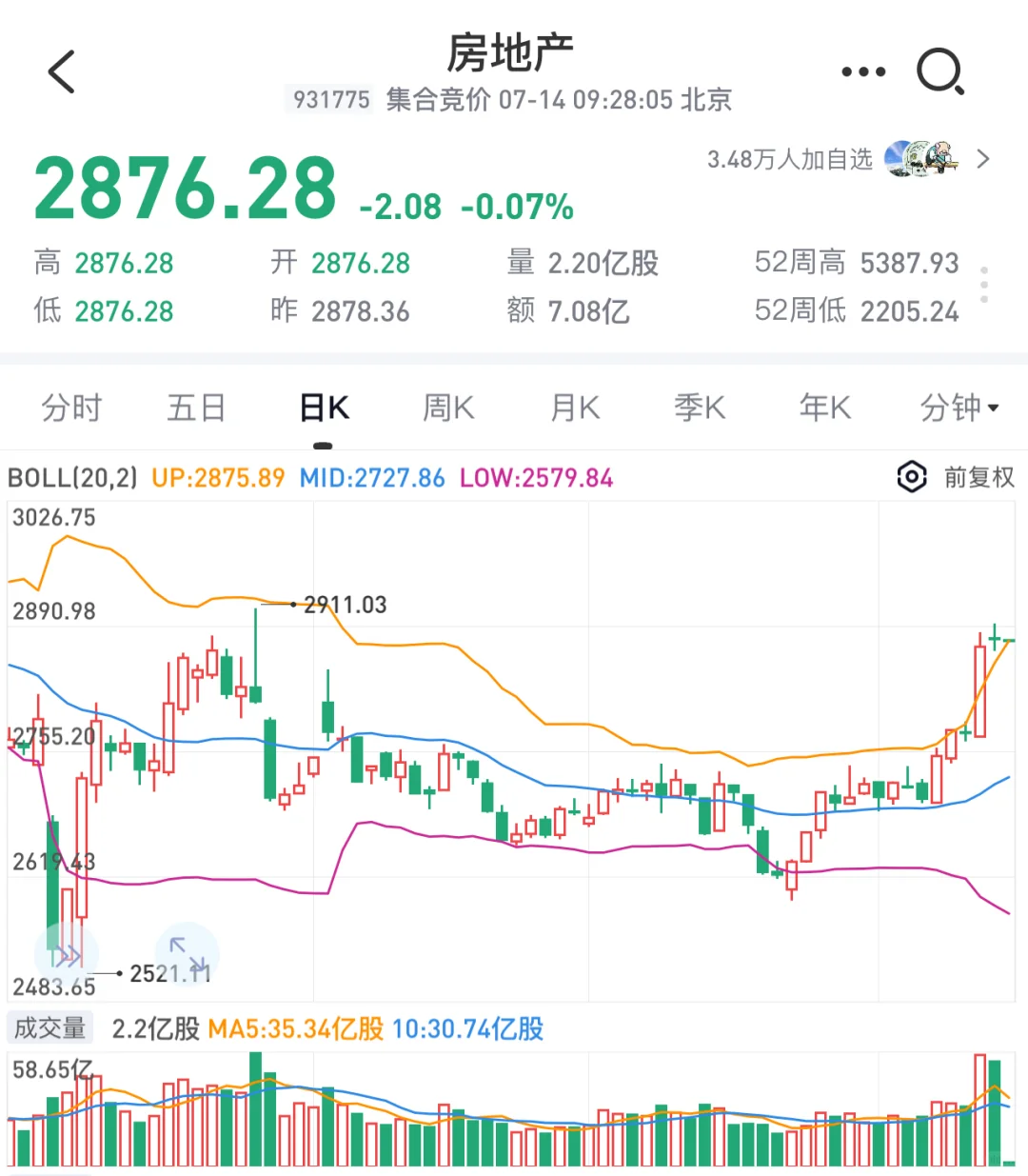1028x1176 pixels.
Task: Tap the double-arrow scroll chart icon
Action: pyautogui.click(x=67, y=954)
